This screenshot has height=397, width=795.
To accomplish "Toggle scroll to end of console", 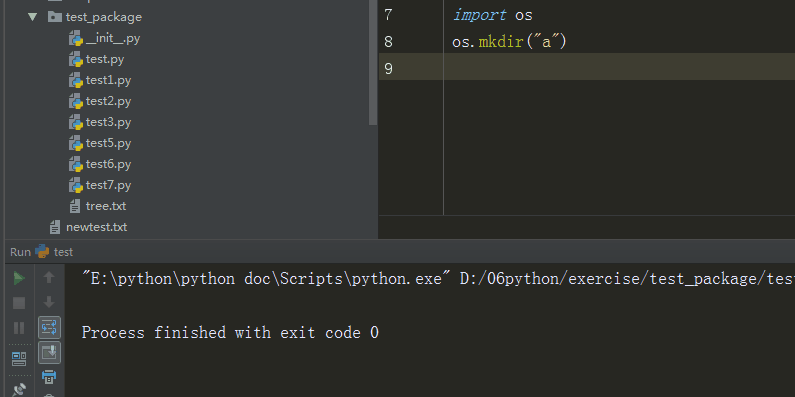I will pos(49,352).
